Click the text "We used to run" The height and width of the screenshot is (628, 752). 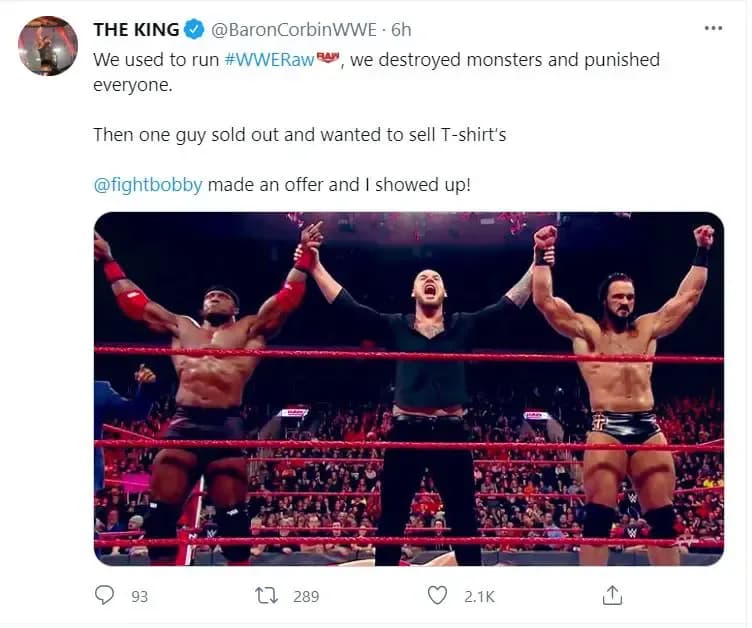[x=156, y=60]
